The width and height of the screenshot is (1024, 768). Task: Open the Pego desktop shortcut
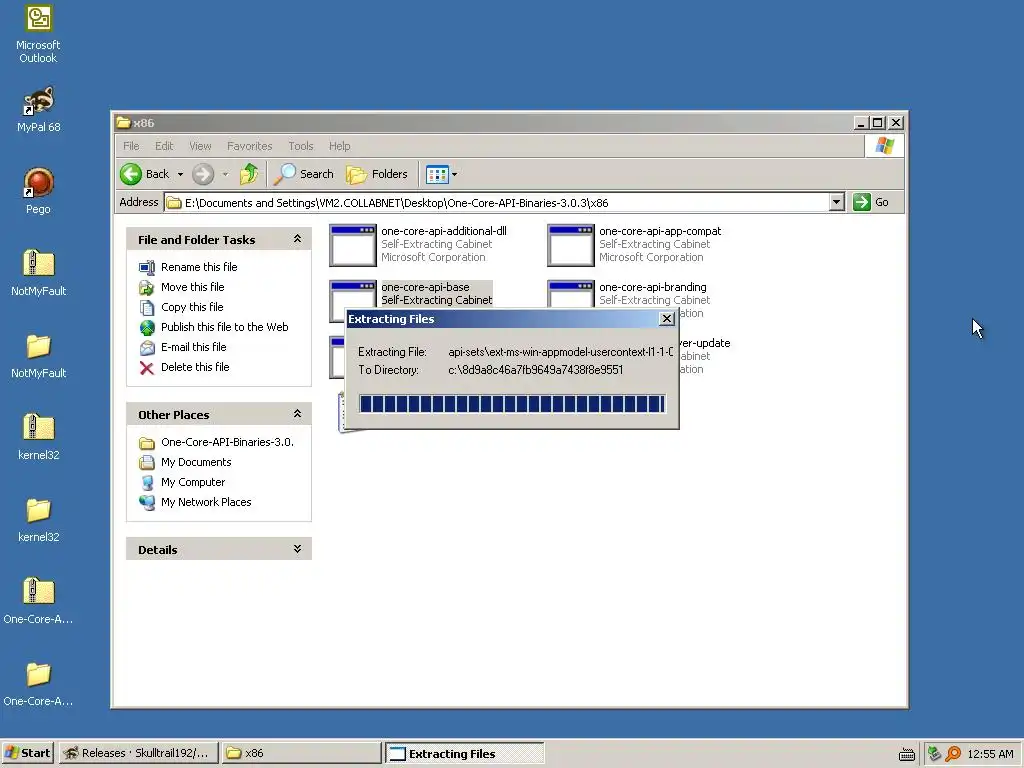point(38,191)
